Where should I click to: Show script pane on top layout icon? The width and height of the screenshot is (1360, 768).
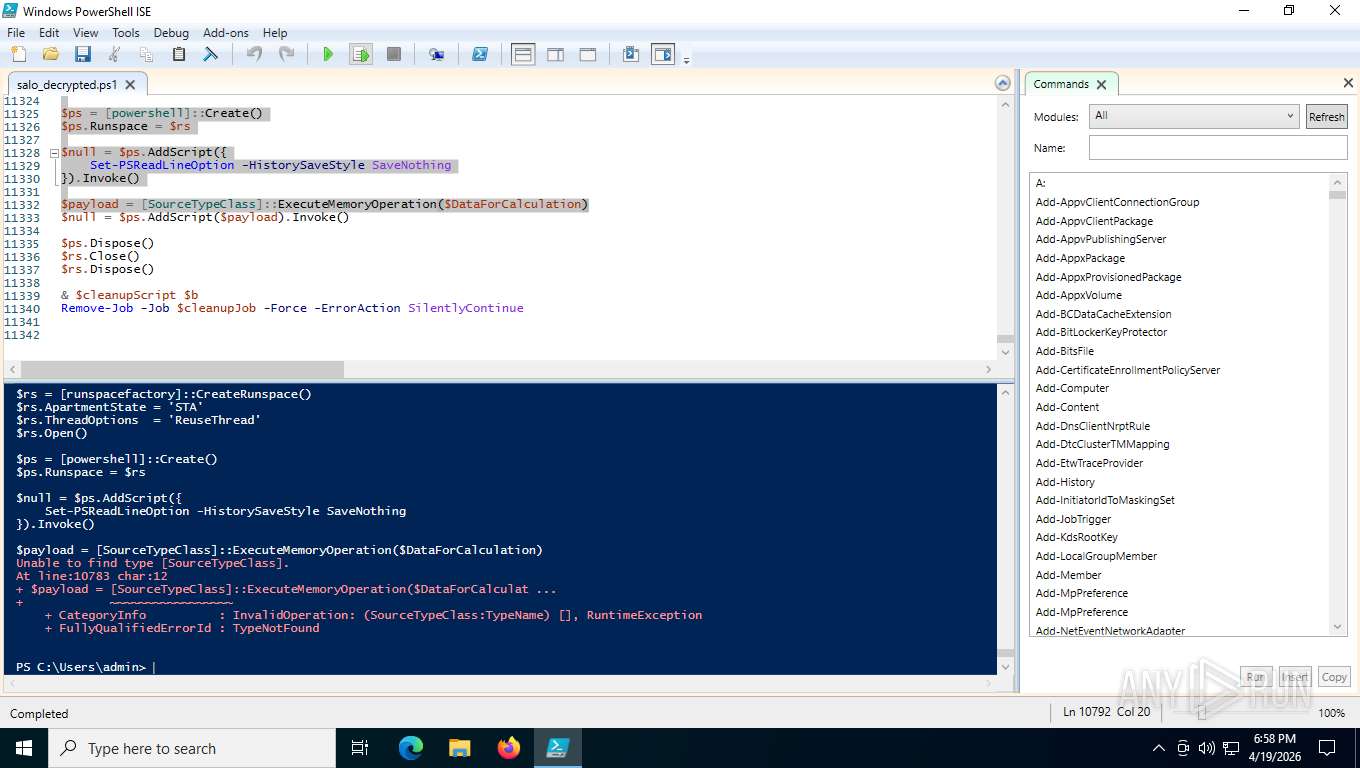[x=523, y=54]
